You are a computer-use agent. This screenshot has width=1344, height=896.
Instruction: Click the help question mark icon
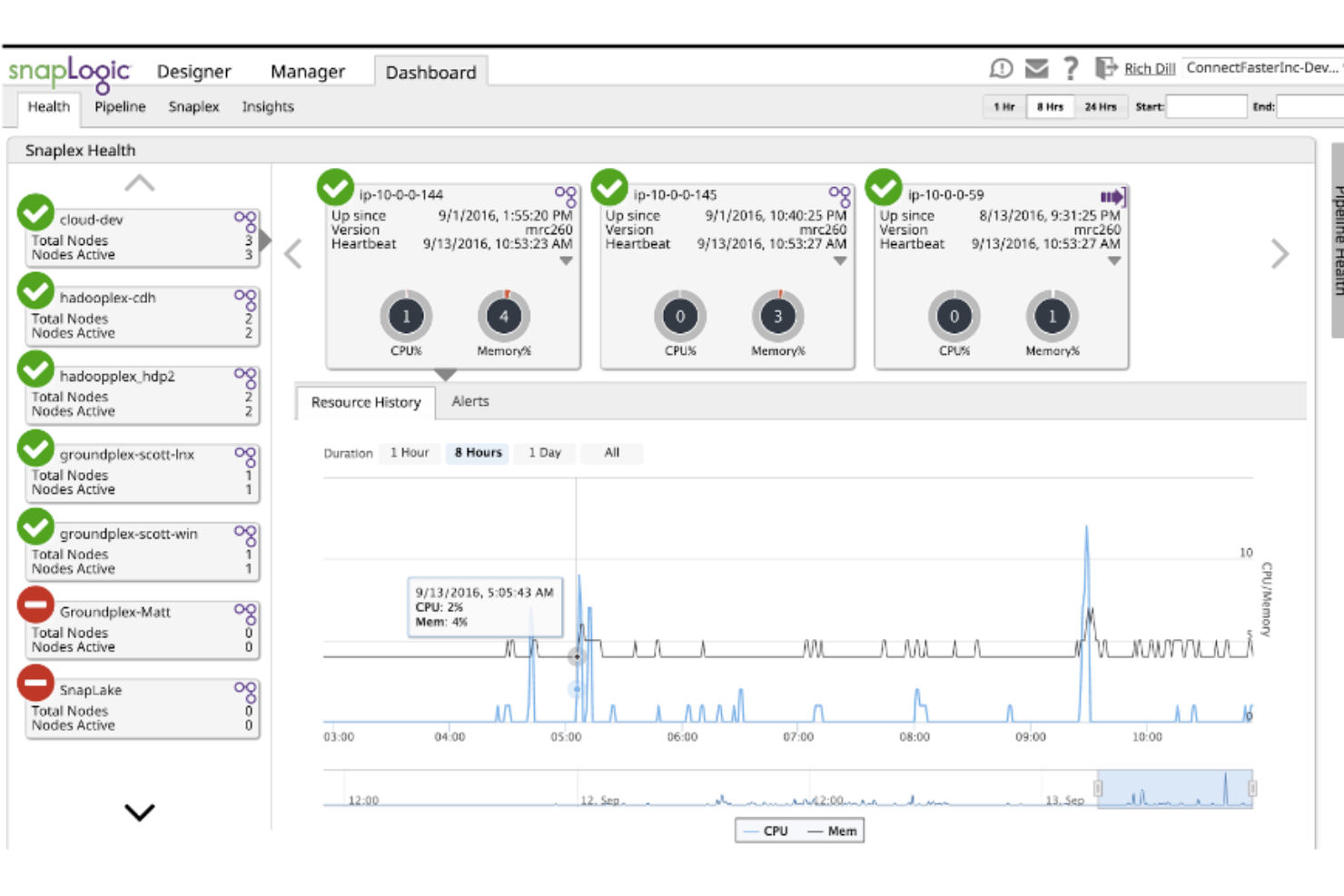tap(1070, 67)
